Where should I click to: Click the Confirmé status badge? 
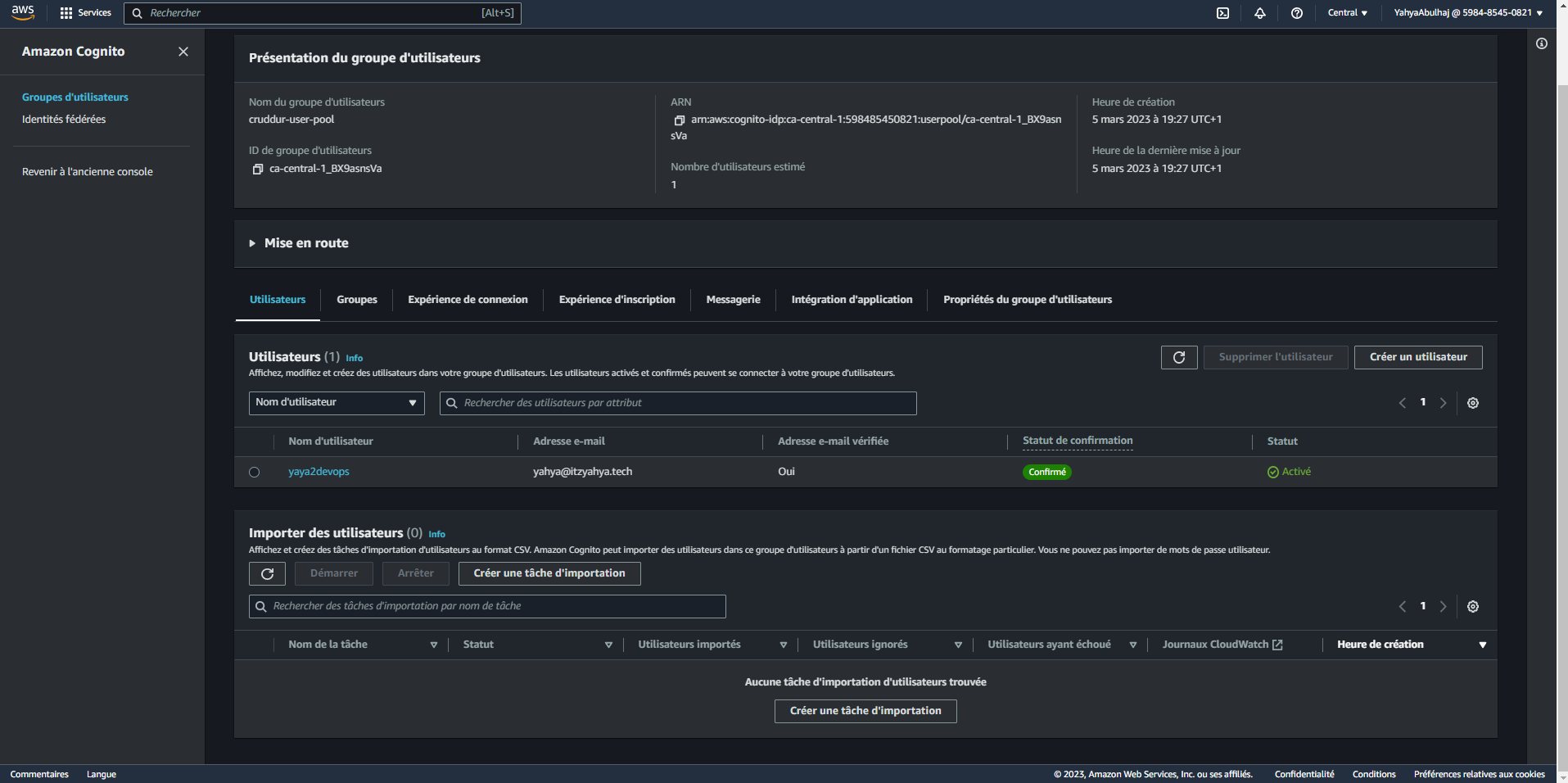(x=1047, y=473)
